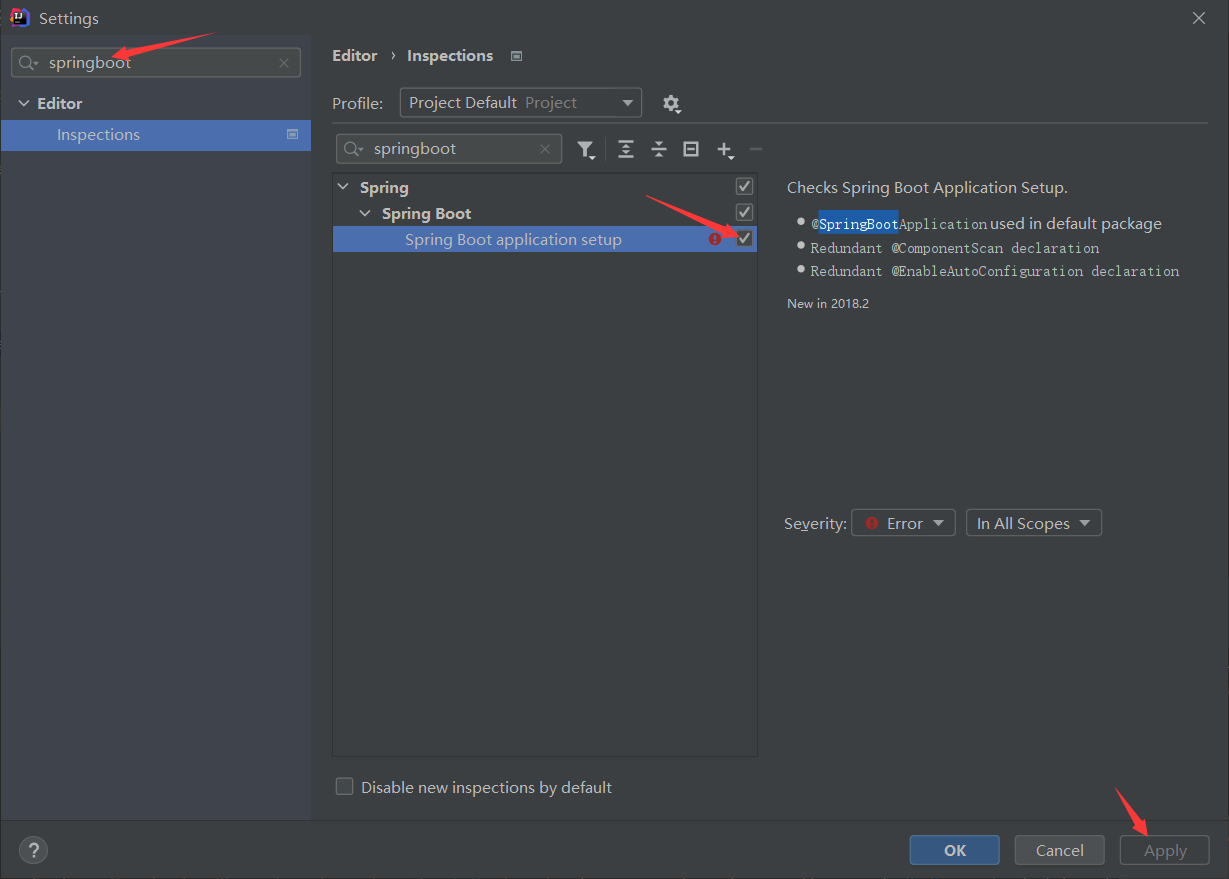The height and width of the screenshot is (879, 1229).
Task: Close the Settings dialog window
Action: [1200, 17]
